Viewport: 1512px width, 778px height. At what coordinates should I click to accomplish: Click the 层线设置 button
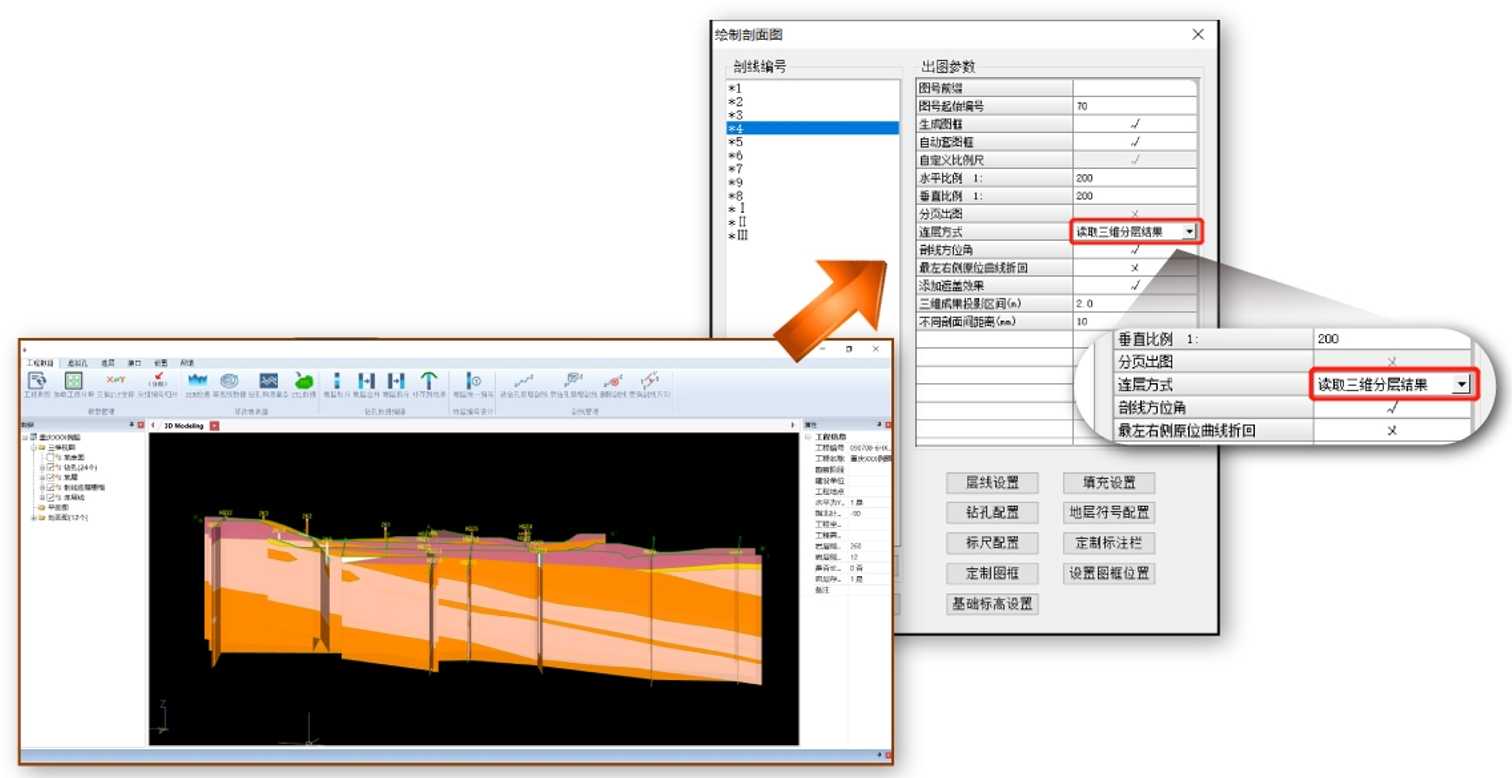click(x=992, y=483)
